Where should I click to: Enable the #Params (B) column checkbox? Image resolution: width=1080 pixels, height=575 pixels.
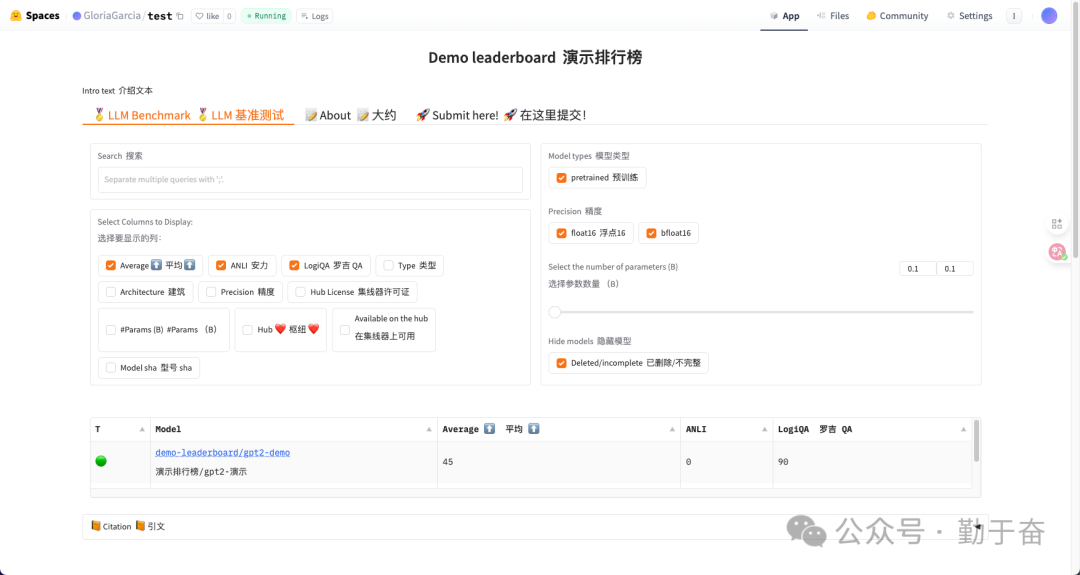[111, 330]
